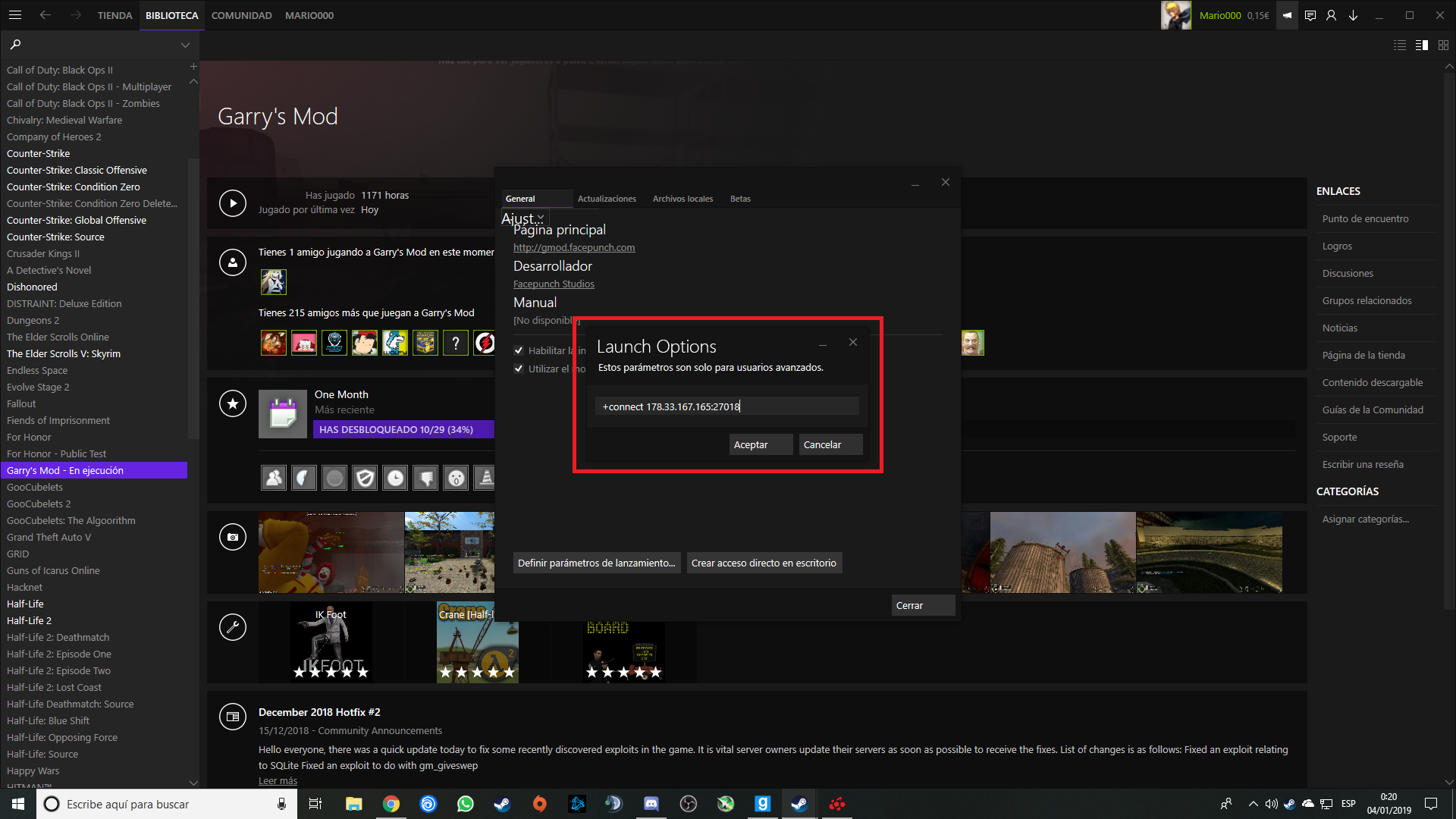
Task: Open OBS Studio from the taskbar
Action: [689, 804]
